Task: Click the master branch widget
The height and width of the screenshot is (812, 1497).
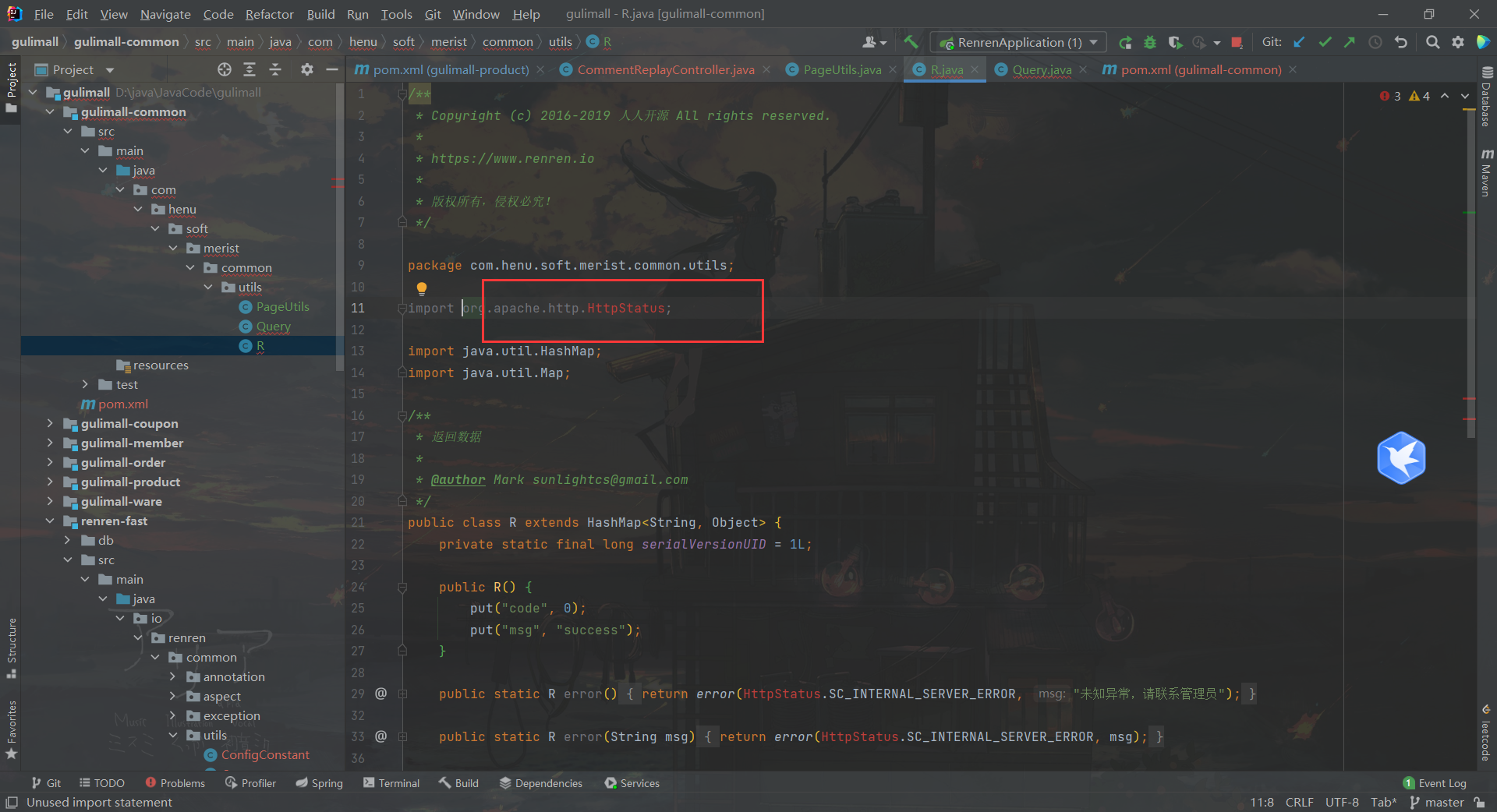Action: [x=1437, y=803]
